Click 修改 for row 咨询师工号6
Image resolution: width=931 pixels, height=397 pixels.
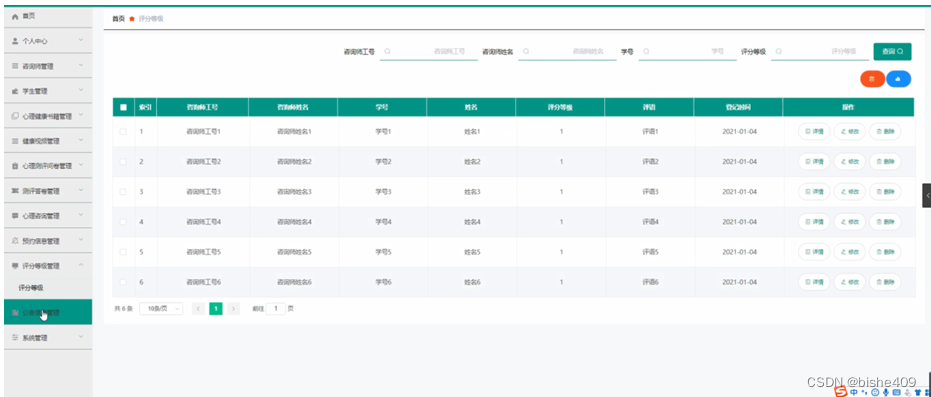point(850,282)
